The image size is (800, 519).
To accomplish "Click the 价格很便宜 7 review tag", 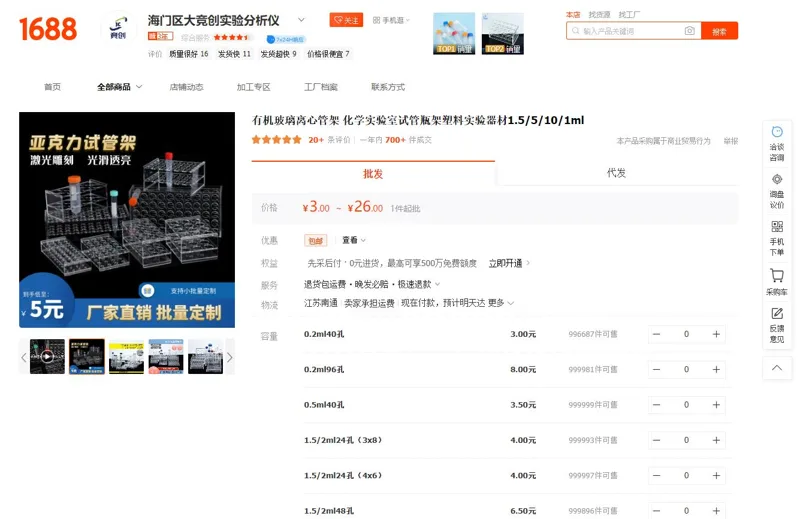I will click(329, 54).
